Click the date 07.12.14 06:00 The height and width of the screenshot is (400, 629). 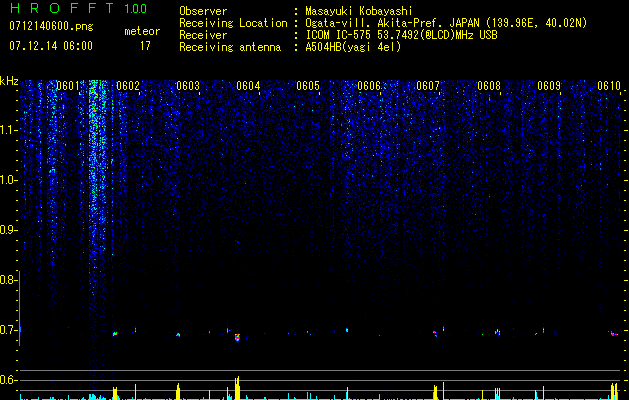pos(51,46)
